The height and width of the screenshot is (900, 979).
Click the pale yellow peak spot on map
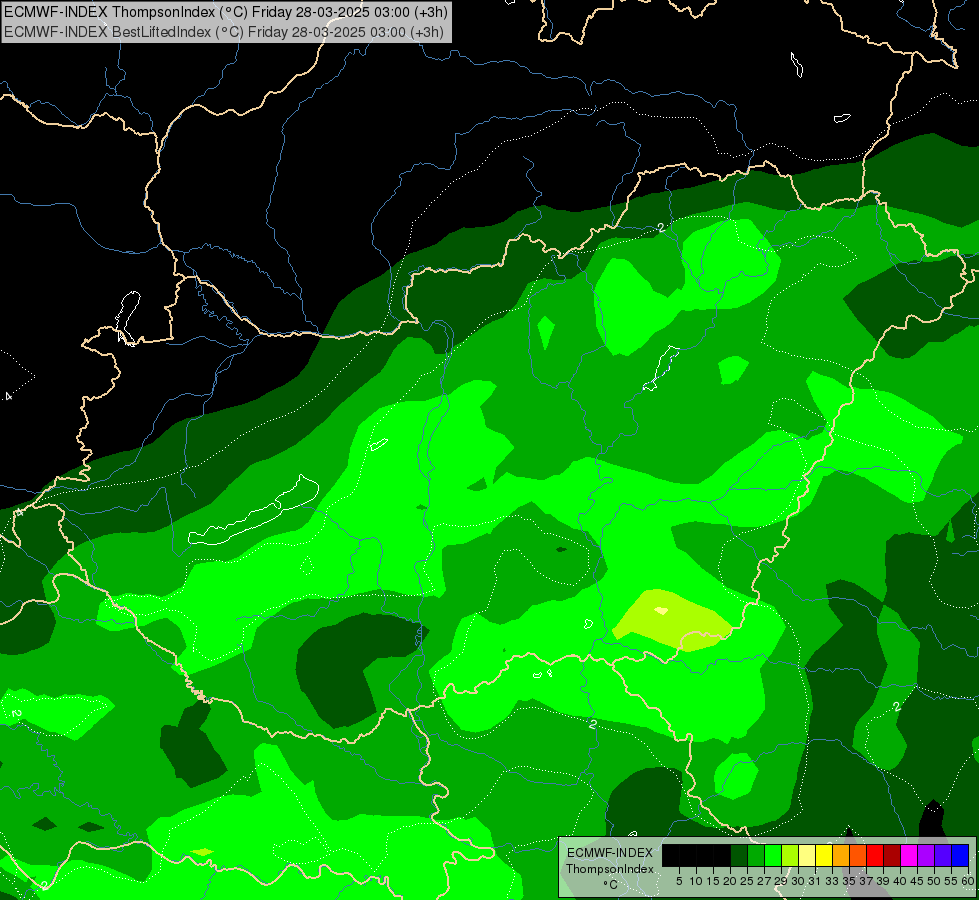coord(661,611)
